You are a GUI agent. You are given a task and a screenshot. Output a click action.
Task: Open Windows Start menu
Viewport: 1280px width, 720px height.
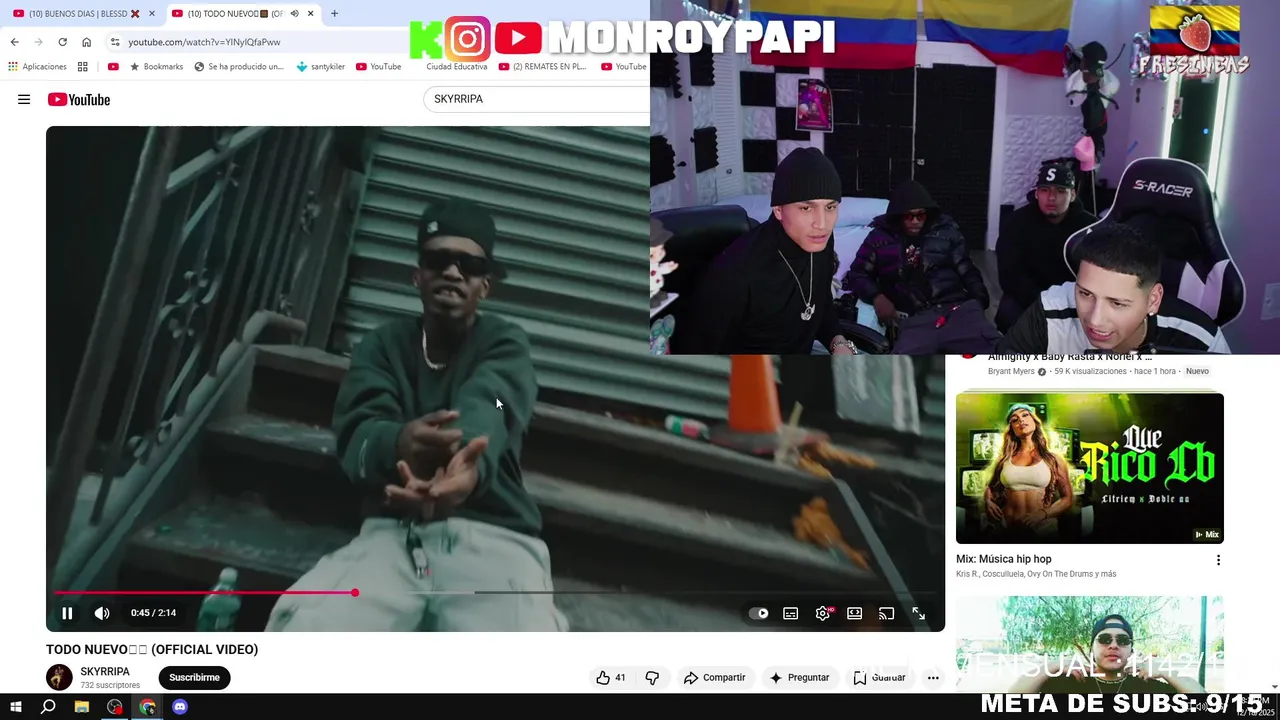(x=15, y=706)
